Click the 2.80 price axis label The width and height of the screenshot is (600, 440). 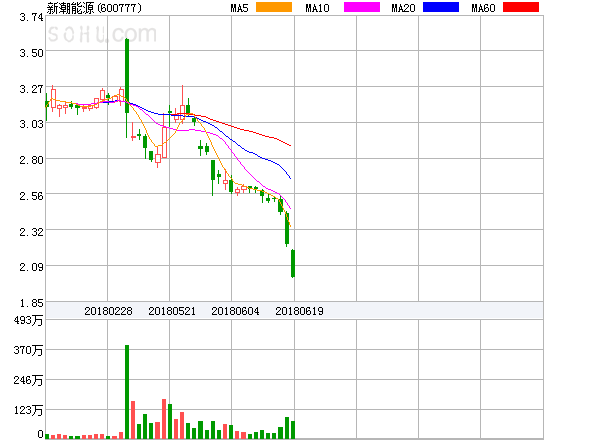31,160
